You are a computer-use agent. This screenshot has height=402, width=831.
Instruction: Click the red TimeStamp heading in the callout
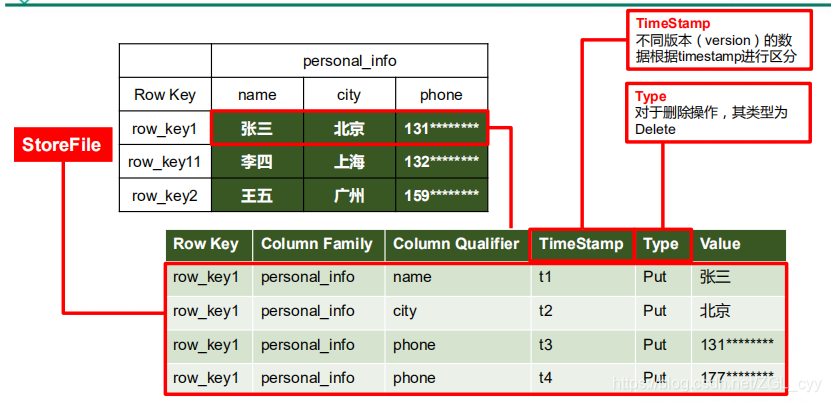coord(673,24)
